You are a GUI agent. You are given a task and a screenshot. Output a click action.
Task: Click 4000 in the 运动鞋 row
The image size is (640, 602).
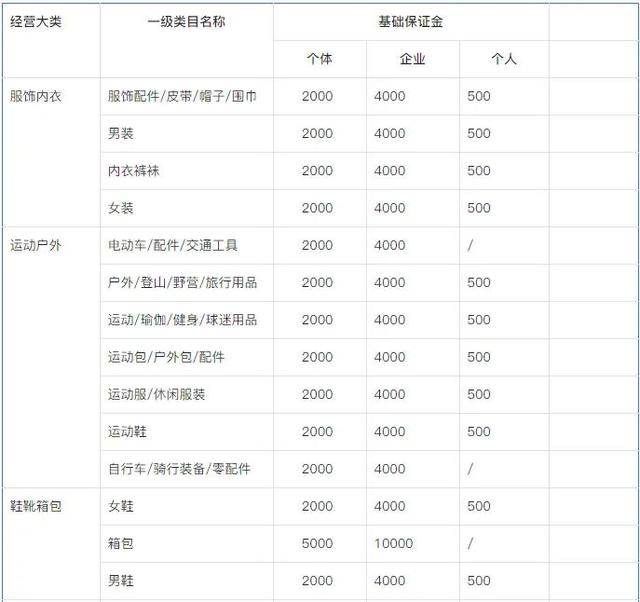pos(389,432)
